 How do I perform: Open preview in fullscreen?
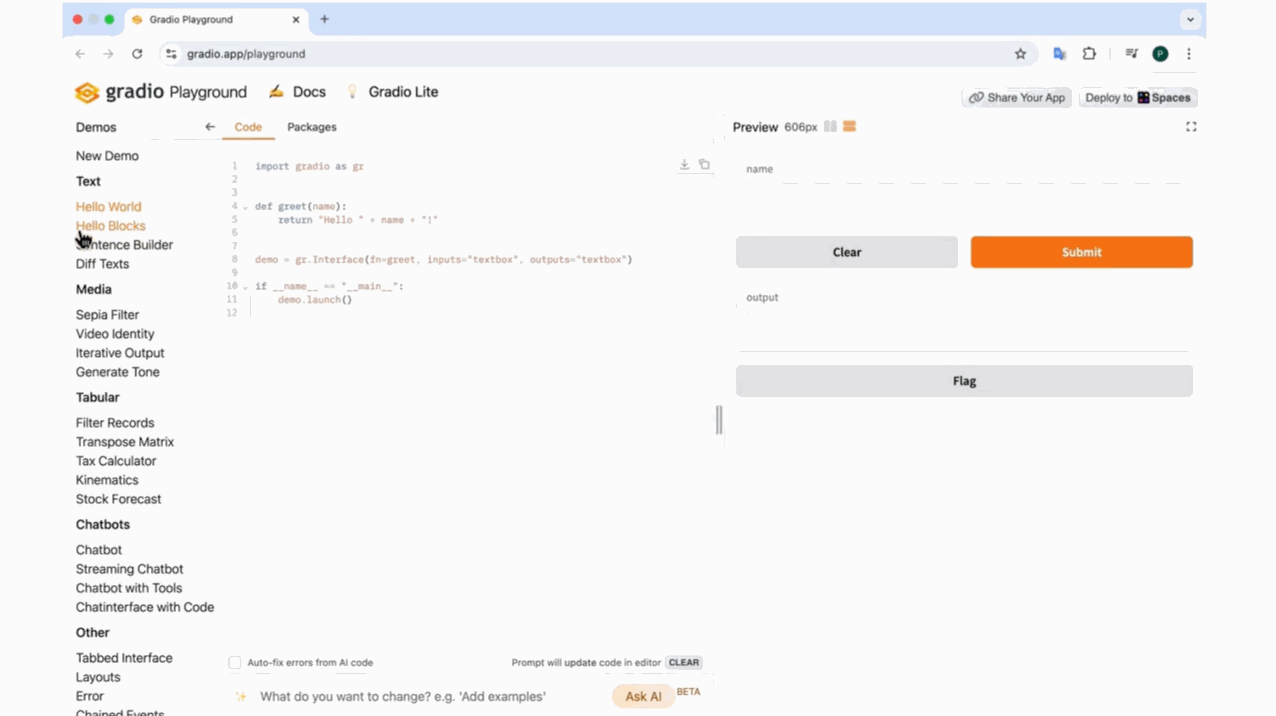pyautogui.click(x=1191, y=127)
